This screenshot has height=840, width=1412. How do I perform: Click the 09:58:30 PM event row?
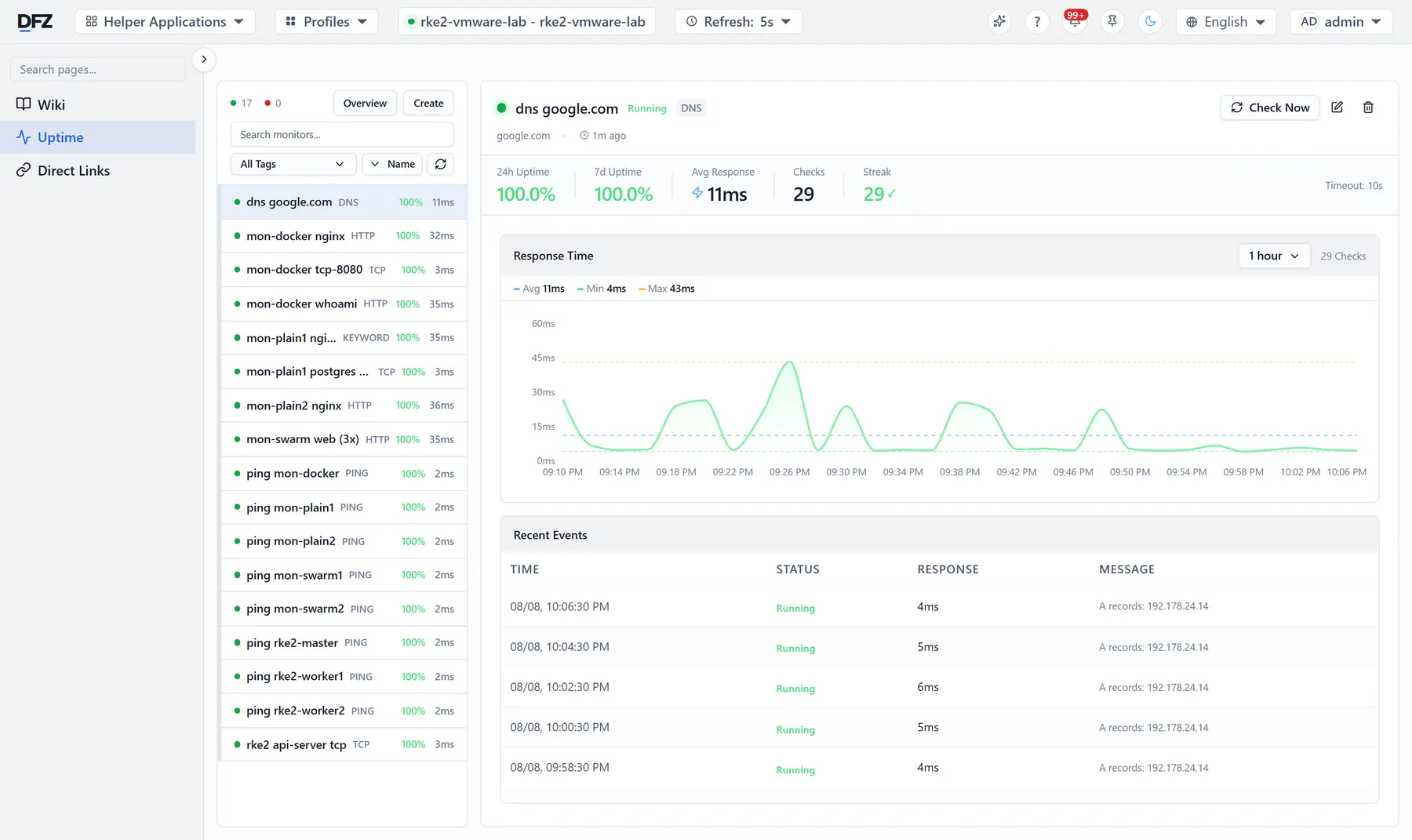click(x=939, y=768)
